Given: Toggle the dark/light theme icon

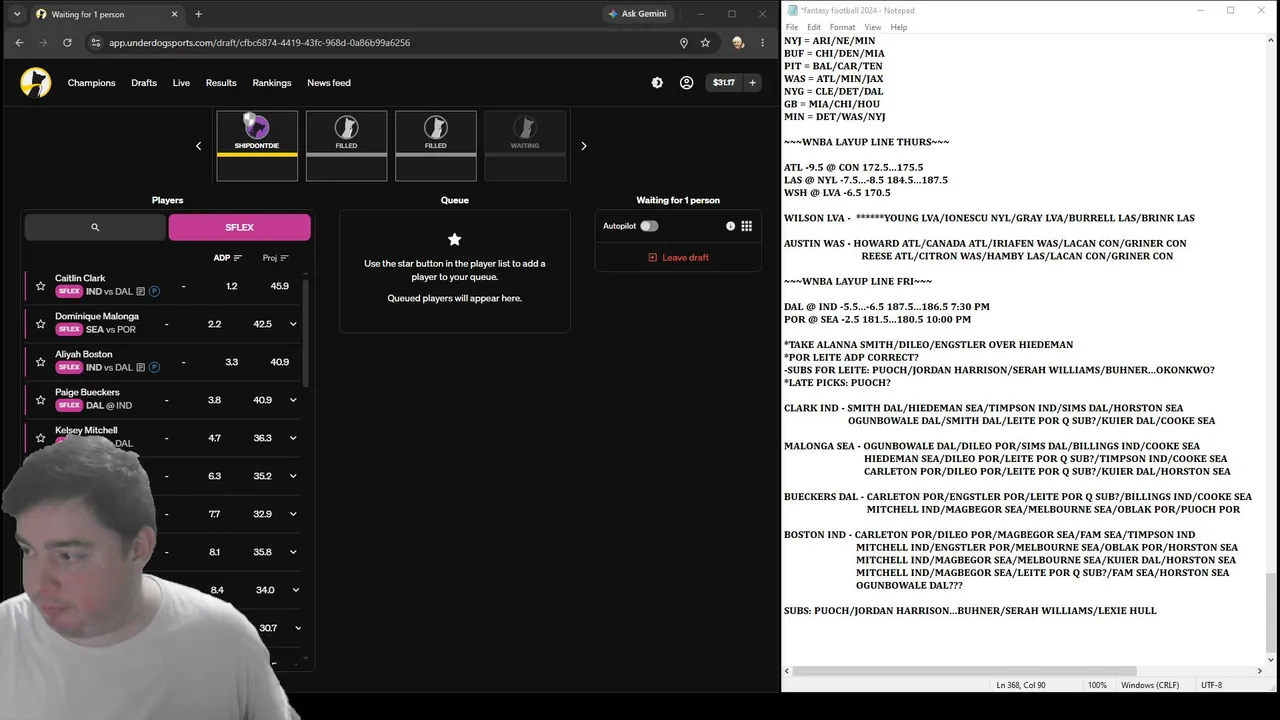Looking at the screenshot, I should click(x=657, y=83).
